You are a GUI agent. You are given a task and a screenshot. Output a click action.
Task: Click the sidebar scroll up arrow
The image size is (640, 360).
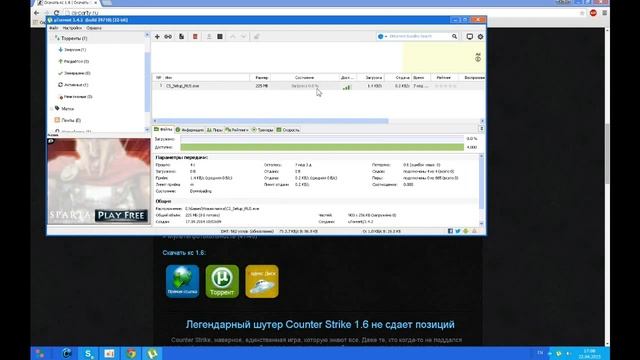coord(147,35)
